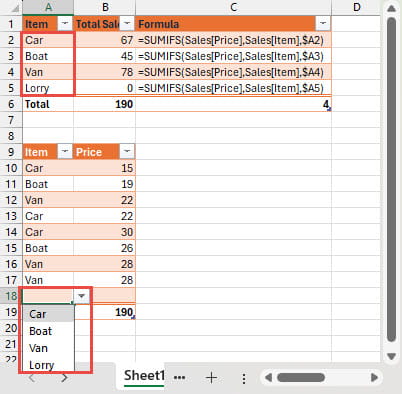Select column A header
The width and height of the screenshot is (402, 394).
tap(48, 7)
